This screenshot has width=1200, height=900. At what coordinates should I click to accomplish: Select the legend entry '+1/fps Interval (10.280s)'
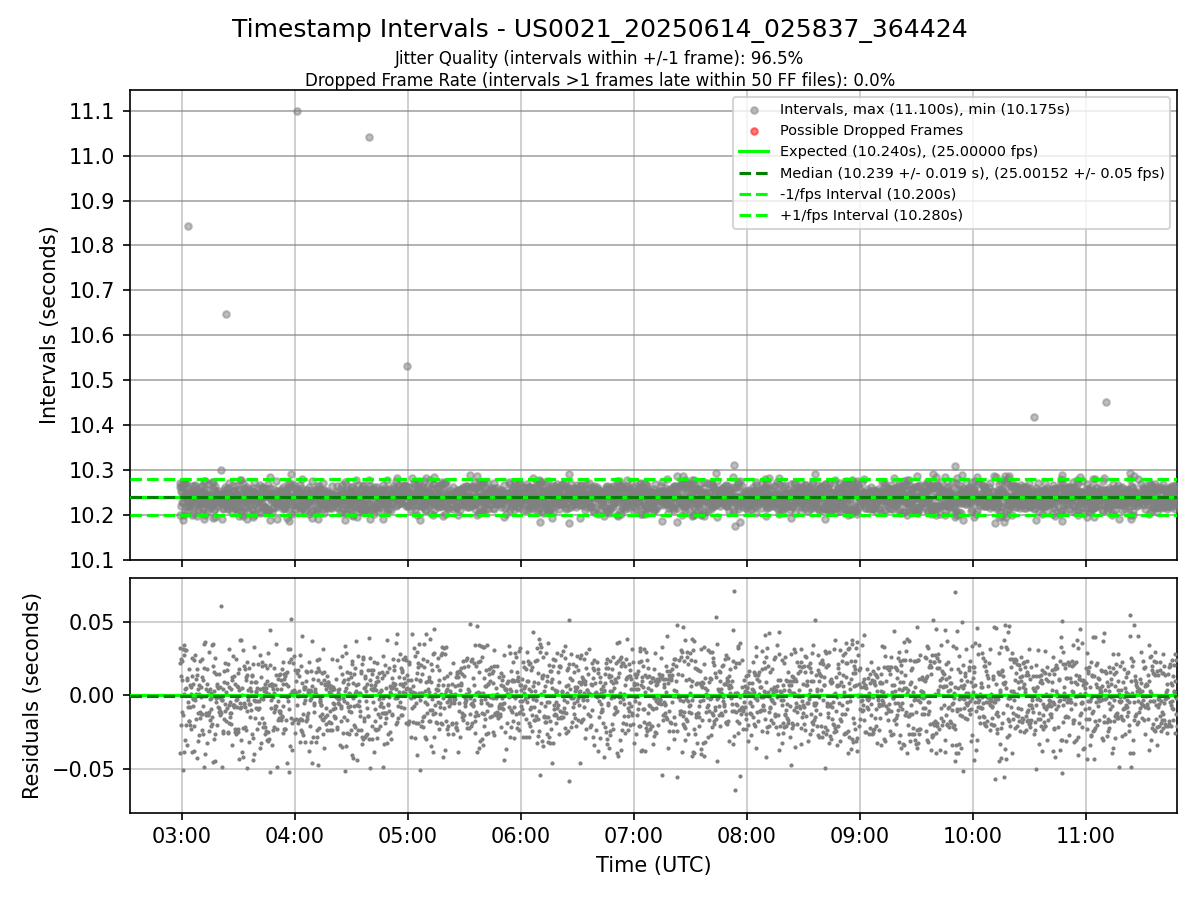point(869,214)
